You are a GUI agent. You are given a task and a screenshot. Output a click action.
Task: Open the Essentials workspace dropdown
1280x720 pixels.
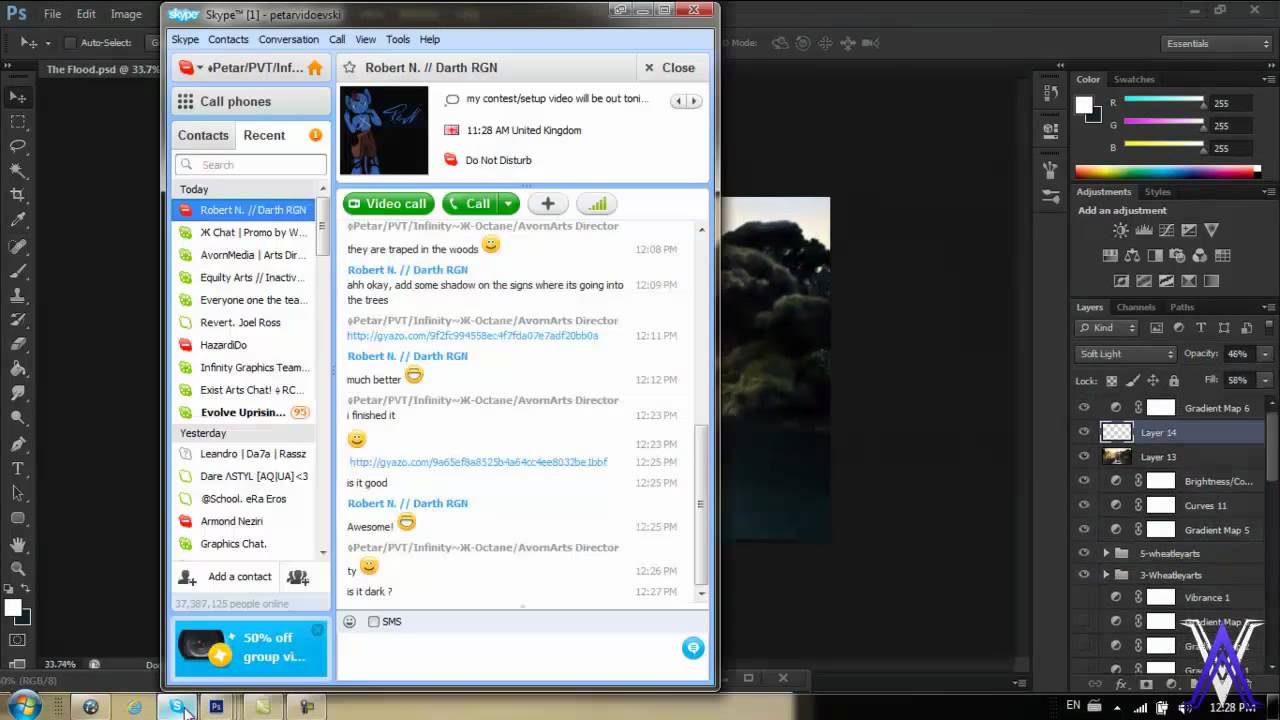tap(1217, 43)
